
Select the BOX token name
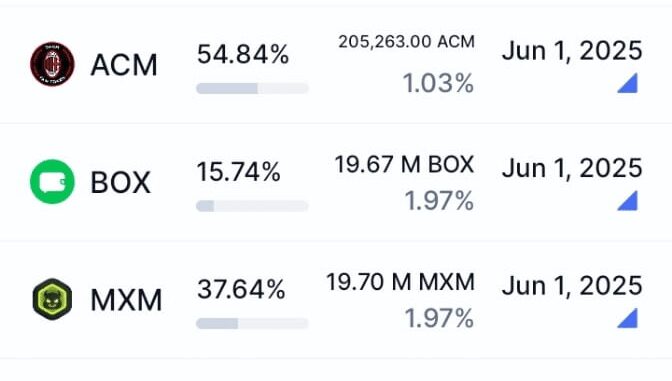coord(120,183)
